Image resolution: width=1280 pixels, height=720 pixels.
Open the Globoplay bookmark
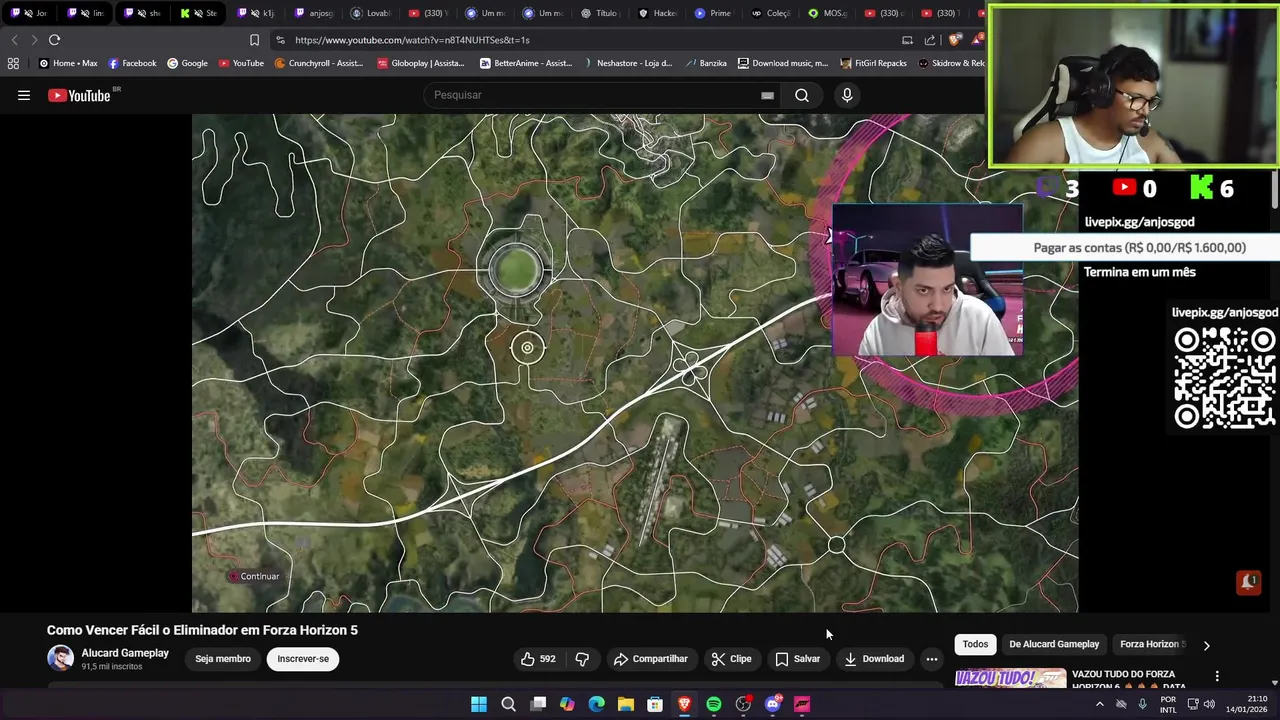(x=421, y=63)
